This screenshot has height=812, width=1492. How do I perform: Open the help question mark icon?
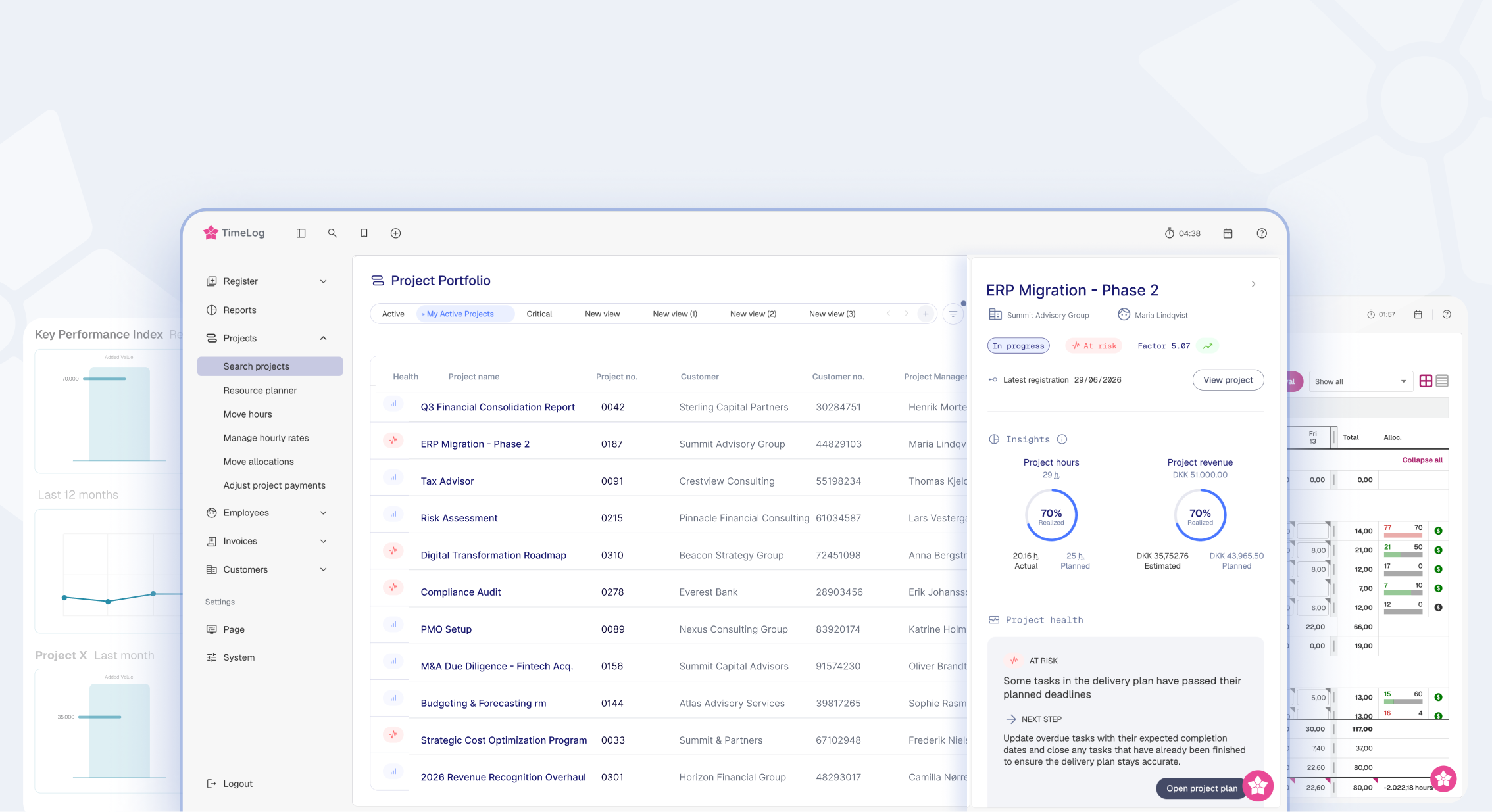tap(1262, 233)
